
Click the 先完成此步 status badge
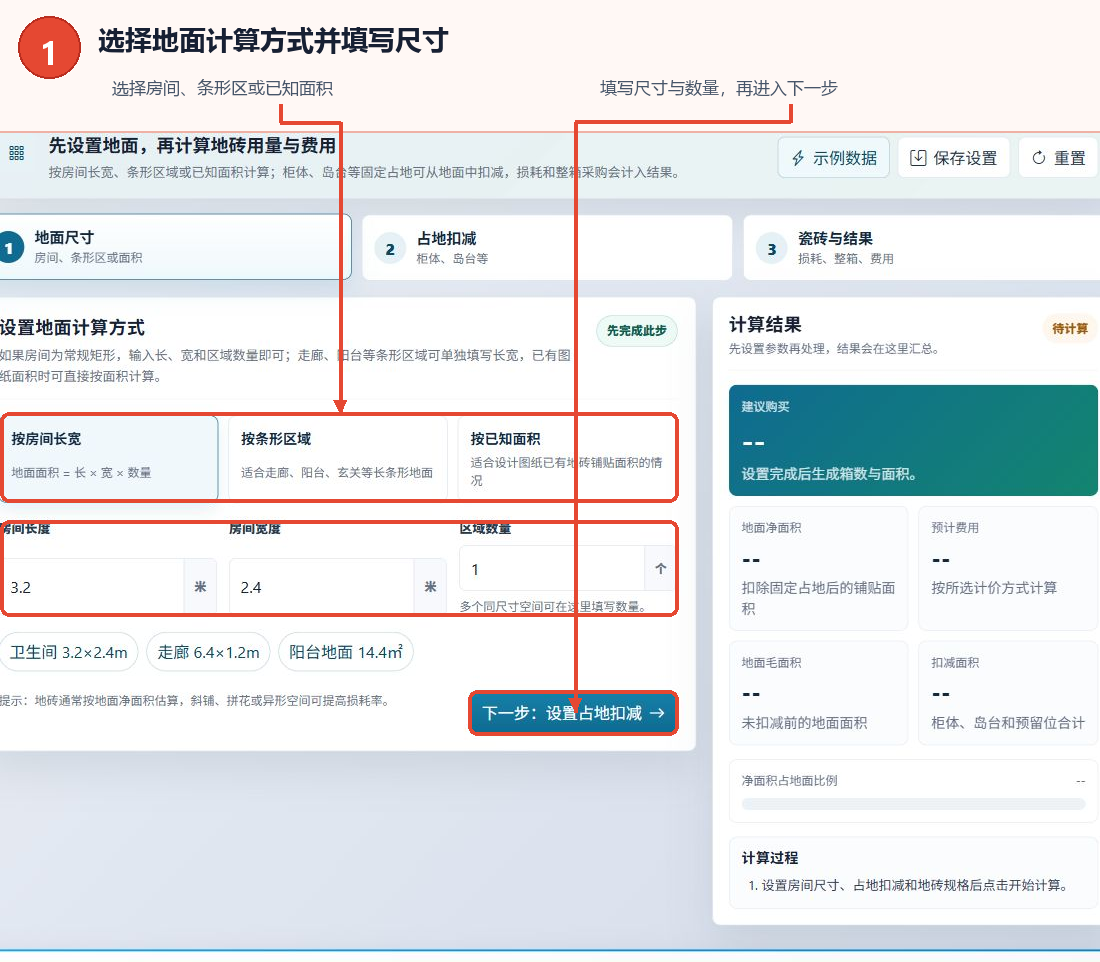coord(636,330)
